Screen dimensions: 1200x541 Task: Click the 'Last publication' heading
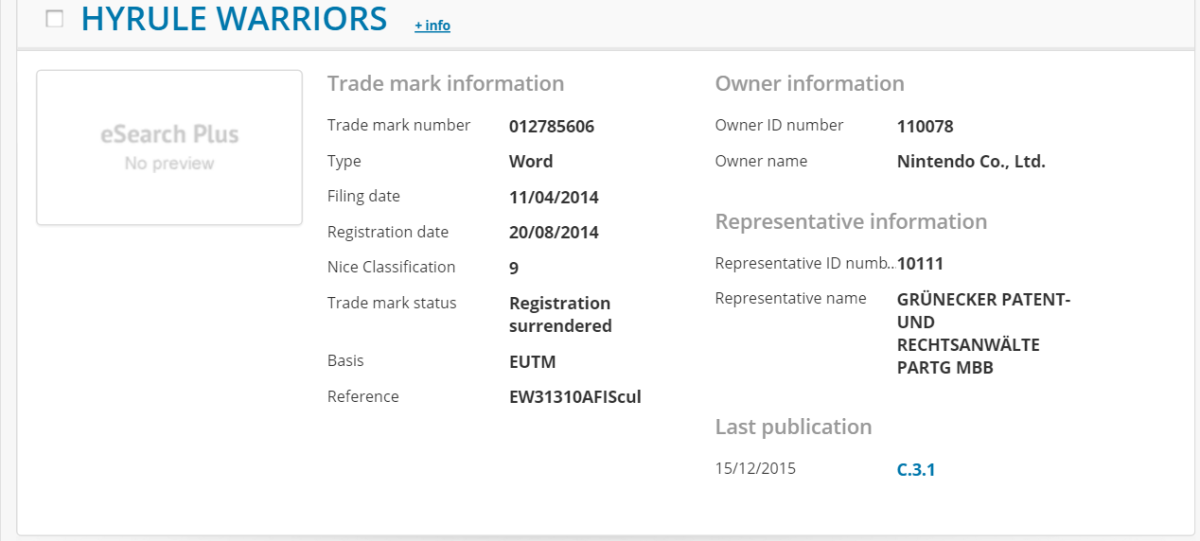coord(793,427)
